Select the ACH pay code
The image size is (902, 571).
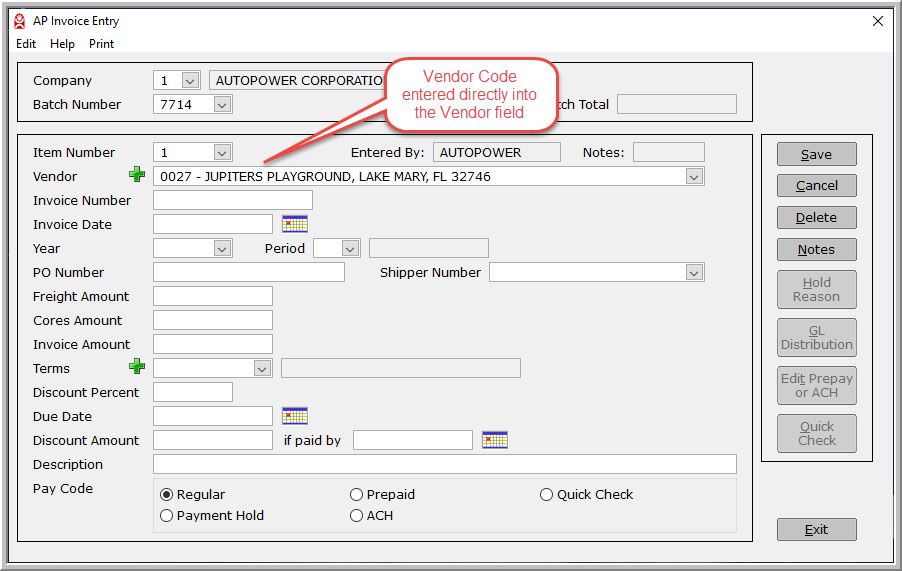[x=357, y=516]
